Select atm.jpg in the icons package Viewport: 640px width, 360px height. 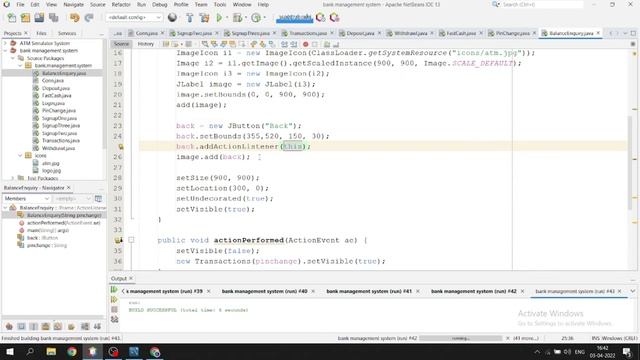point(51,163)
